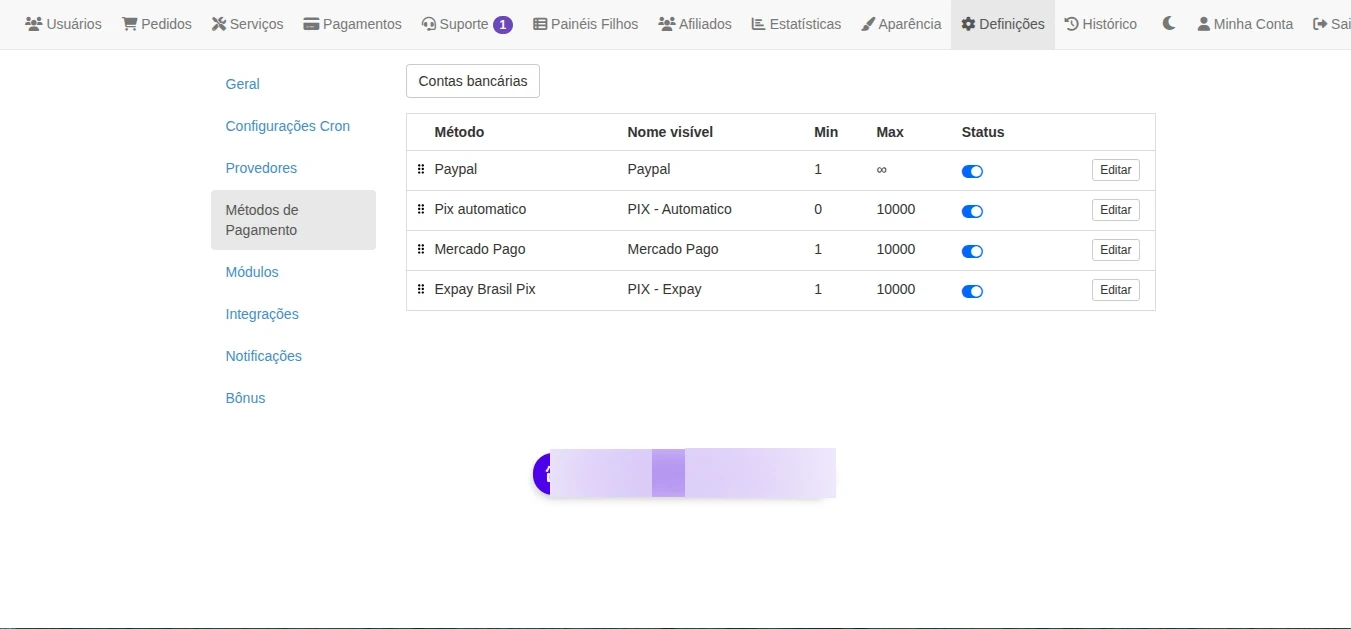Edit the Paypal payment method
Image resolution: width=1351 pixels, height=629 pixels.
point(1115,170)
